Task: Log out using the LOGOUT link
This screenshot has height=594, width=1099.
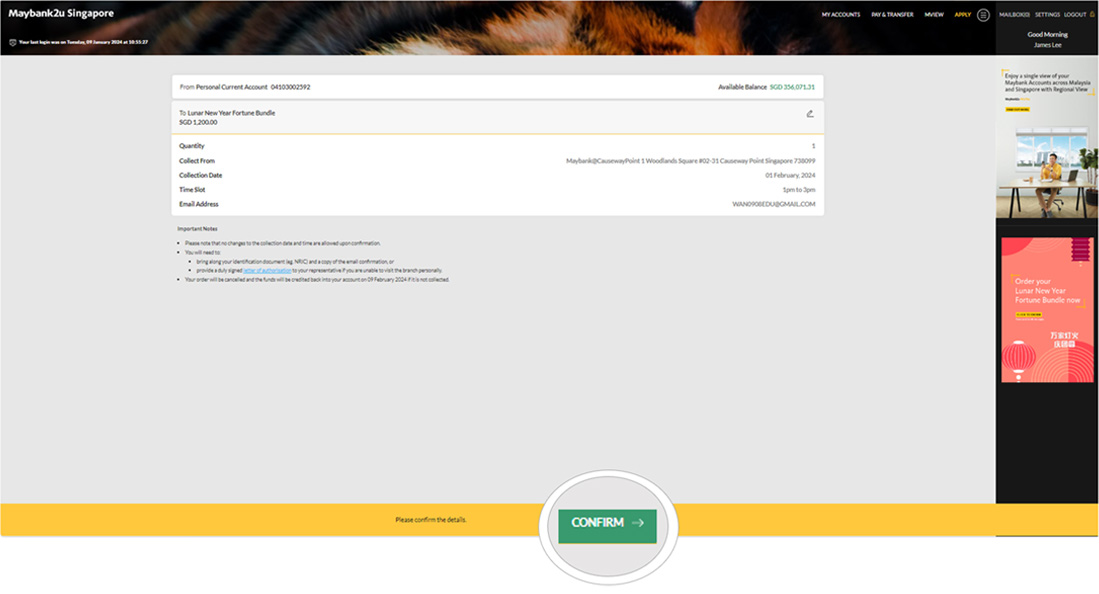Action: pyautogui.click(x=1075, y=15)
